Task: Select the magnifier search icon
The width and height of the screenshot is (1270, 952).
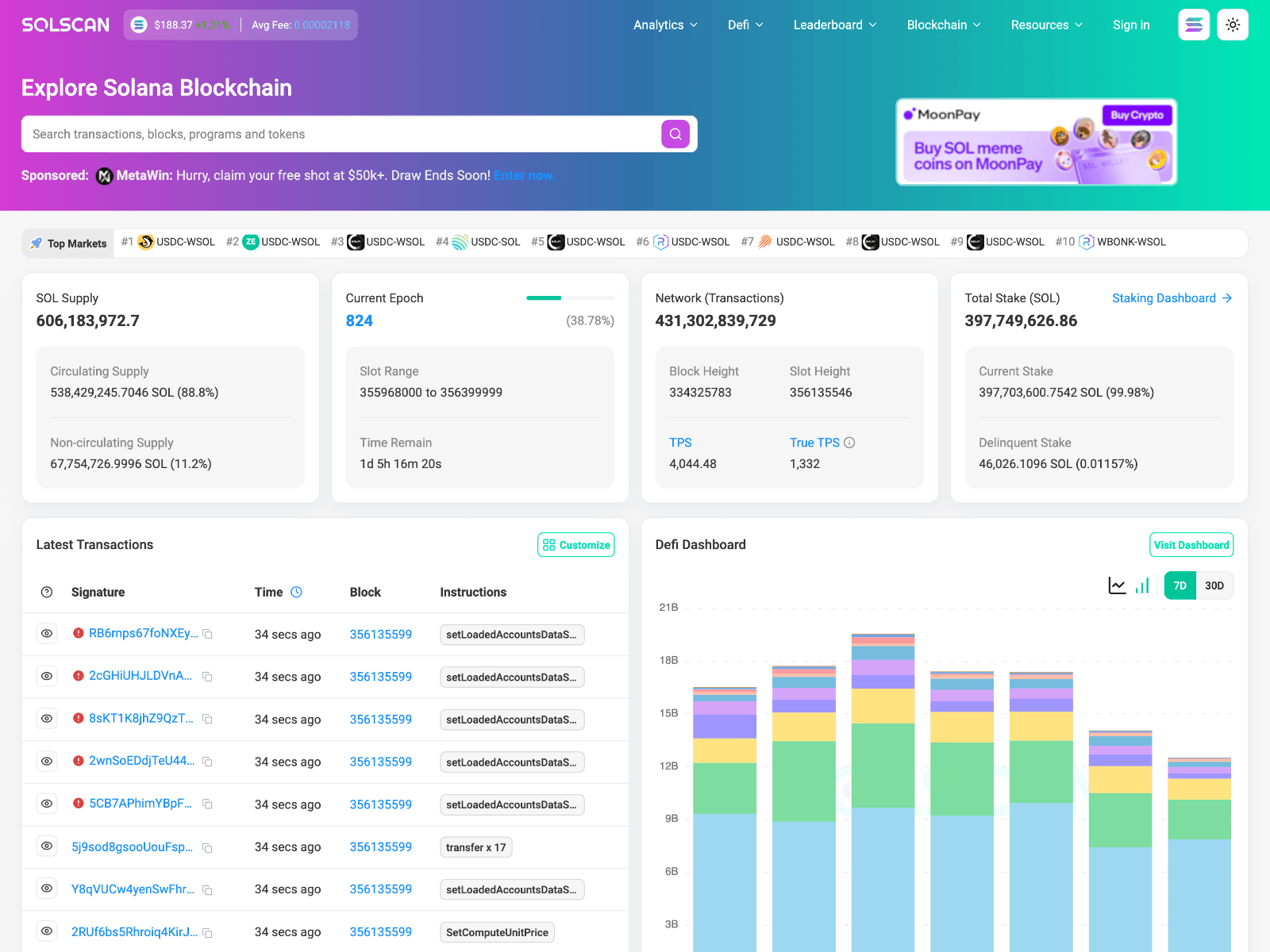Action: (x=675, y=133)
